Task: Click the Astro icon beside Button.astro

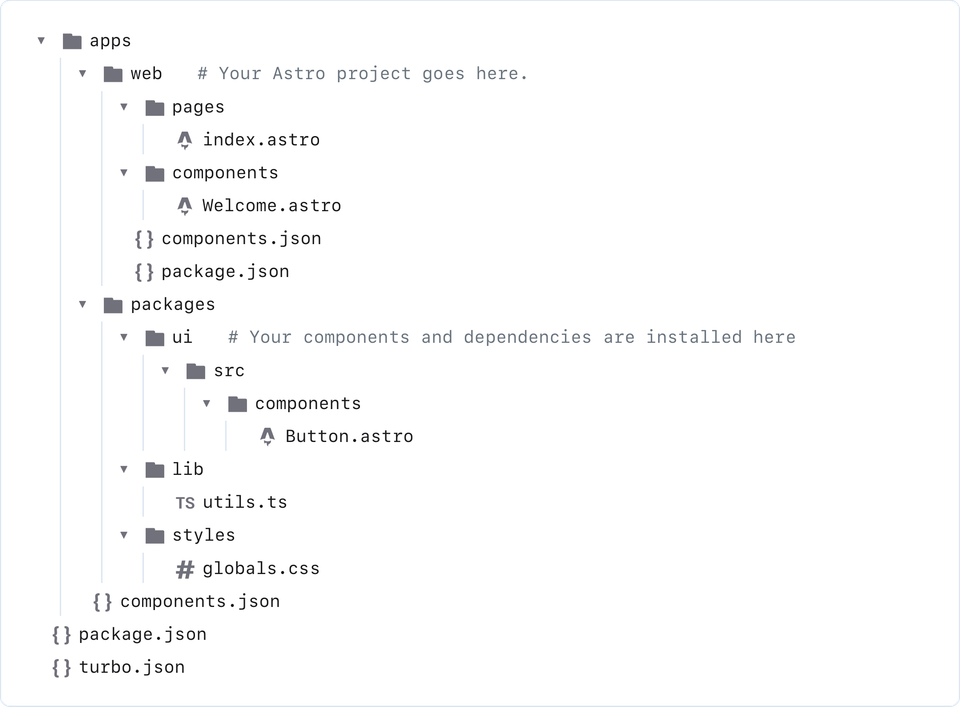Action: coord(267,437)
